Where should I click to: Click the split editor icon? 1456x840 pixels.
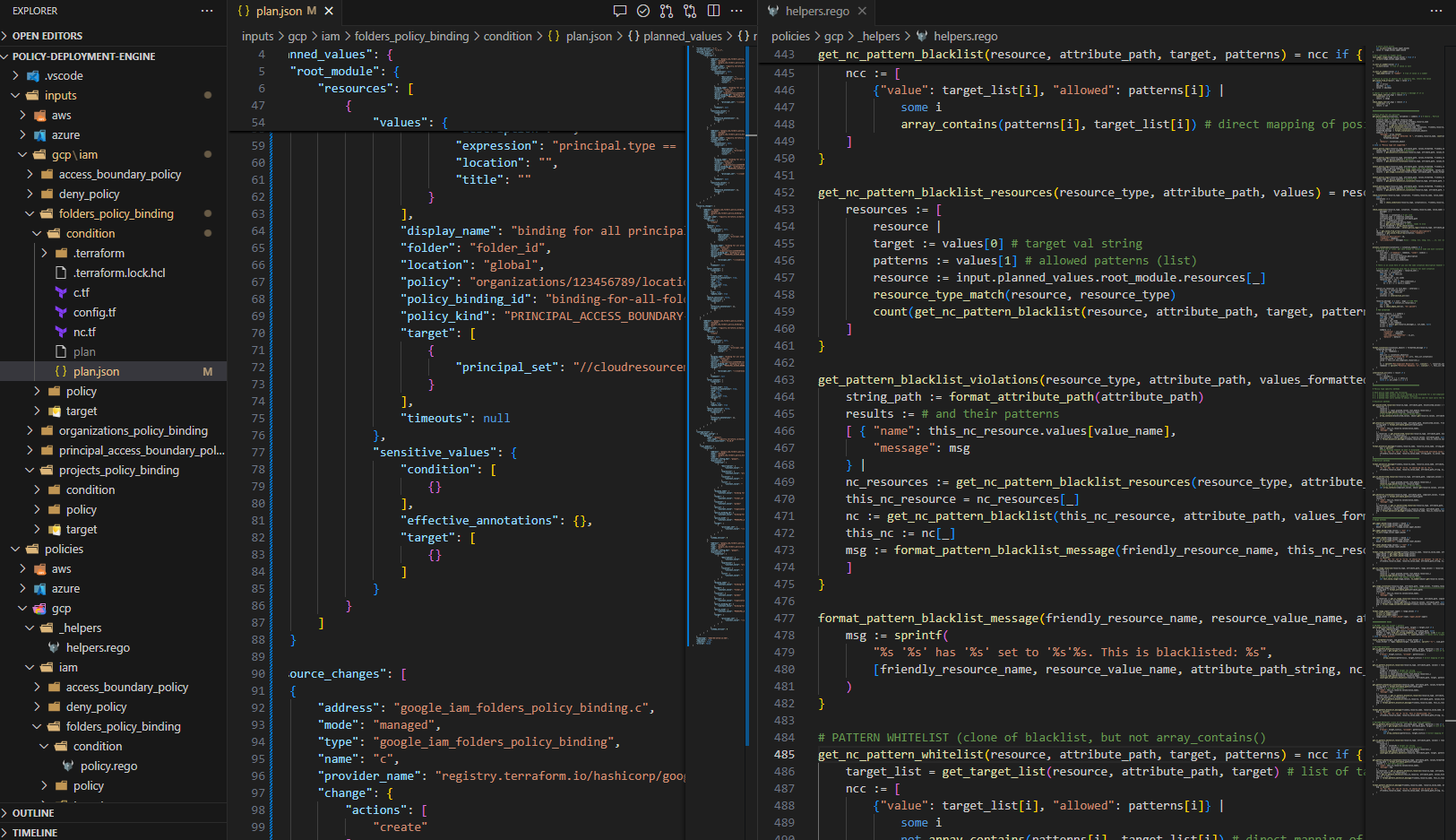point(713,11)
